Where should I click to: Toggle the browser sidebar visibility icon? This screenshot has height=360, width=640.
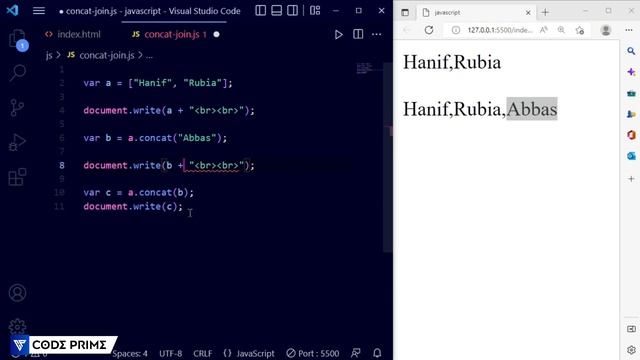631,329
